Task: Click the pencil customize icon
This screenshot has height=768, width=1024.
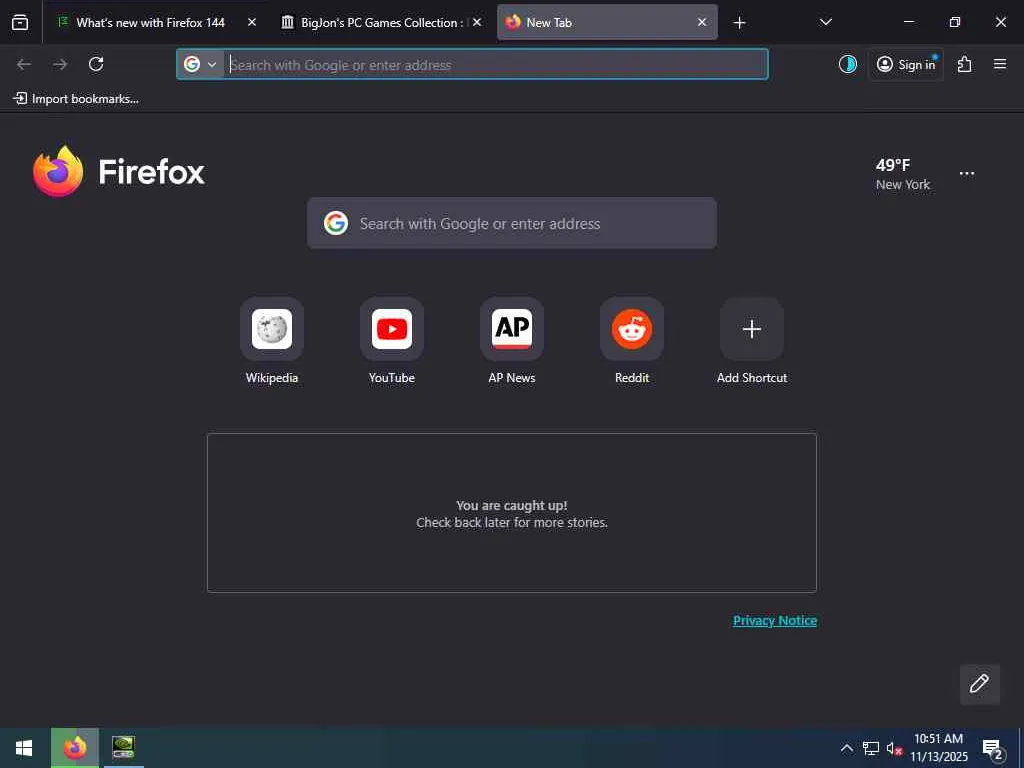Action: point(980,684)
